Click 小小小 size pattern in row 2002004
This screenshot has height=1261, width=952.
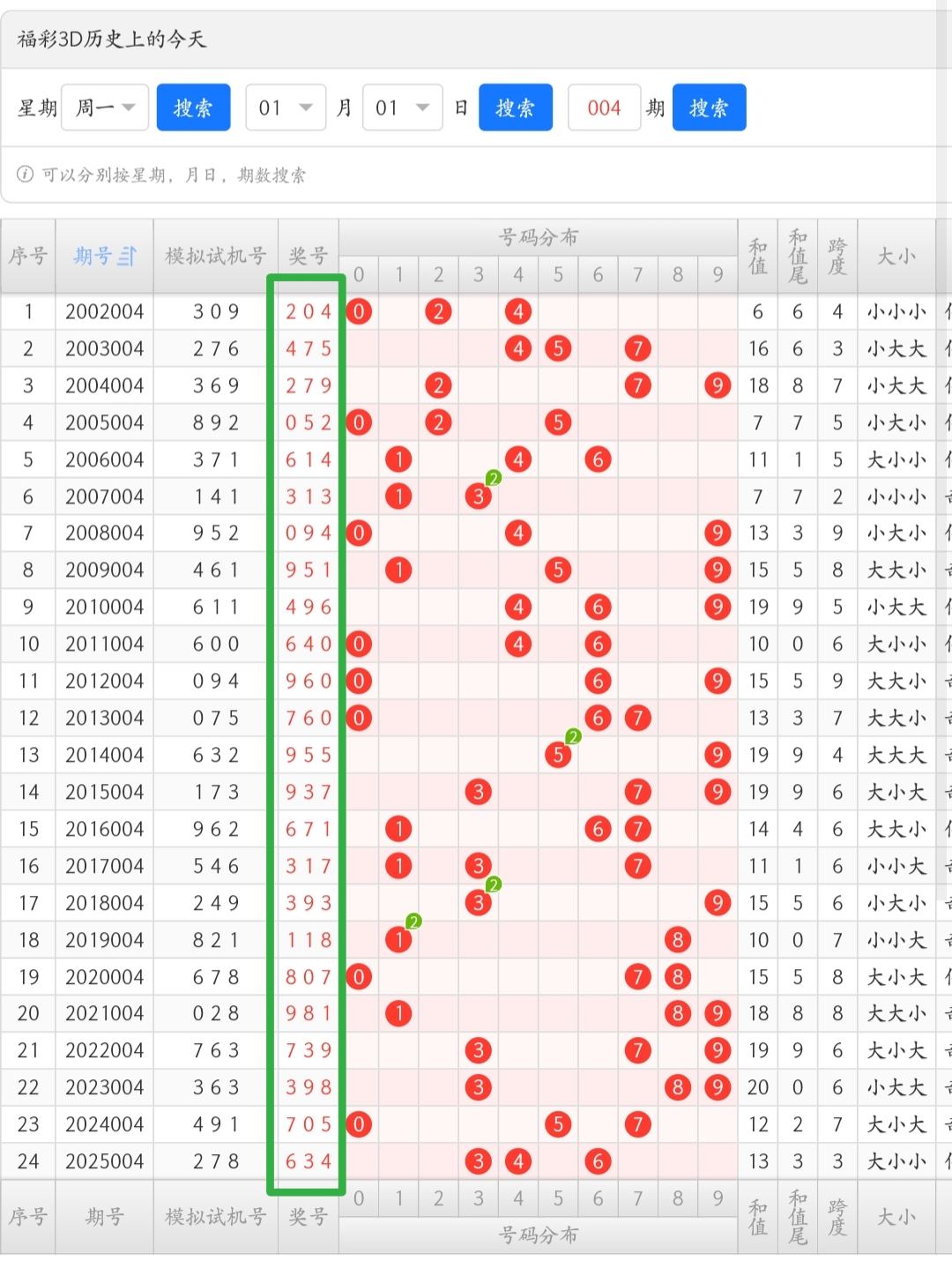point(896,311)
